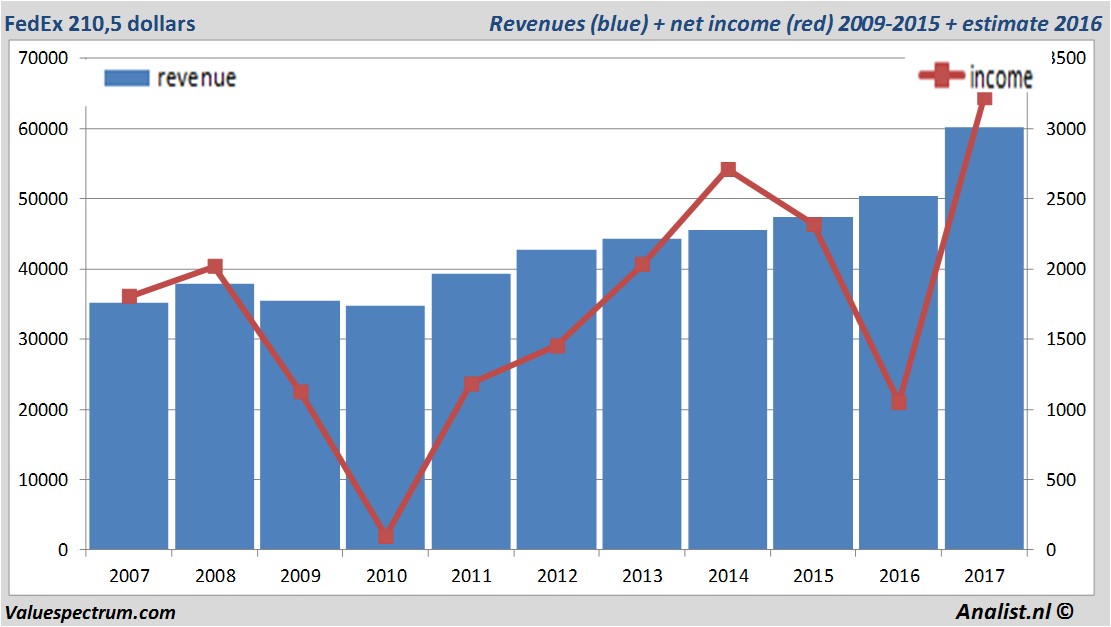Viewport: 1111px width, 627px height.
Task: Select the 2007 revenue bar
Action: pyautogui.click(x=129, y=426)
